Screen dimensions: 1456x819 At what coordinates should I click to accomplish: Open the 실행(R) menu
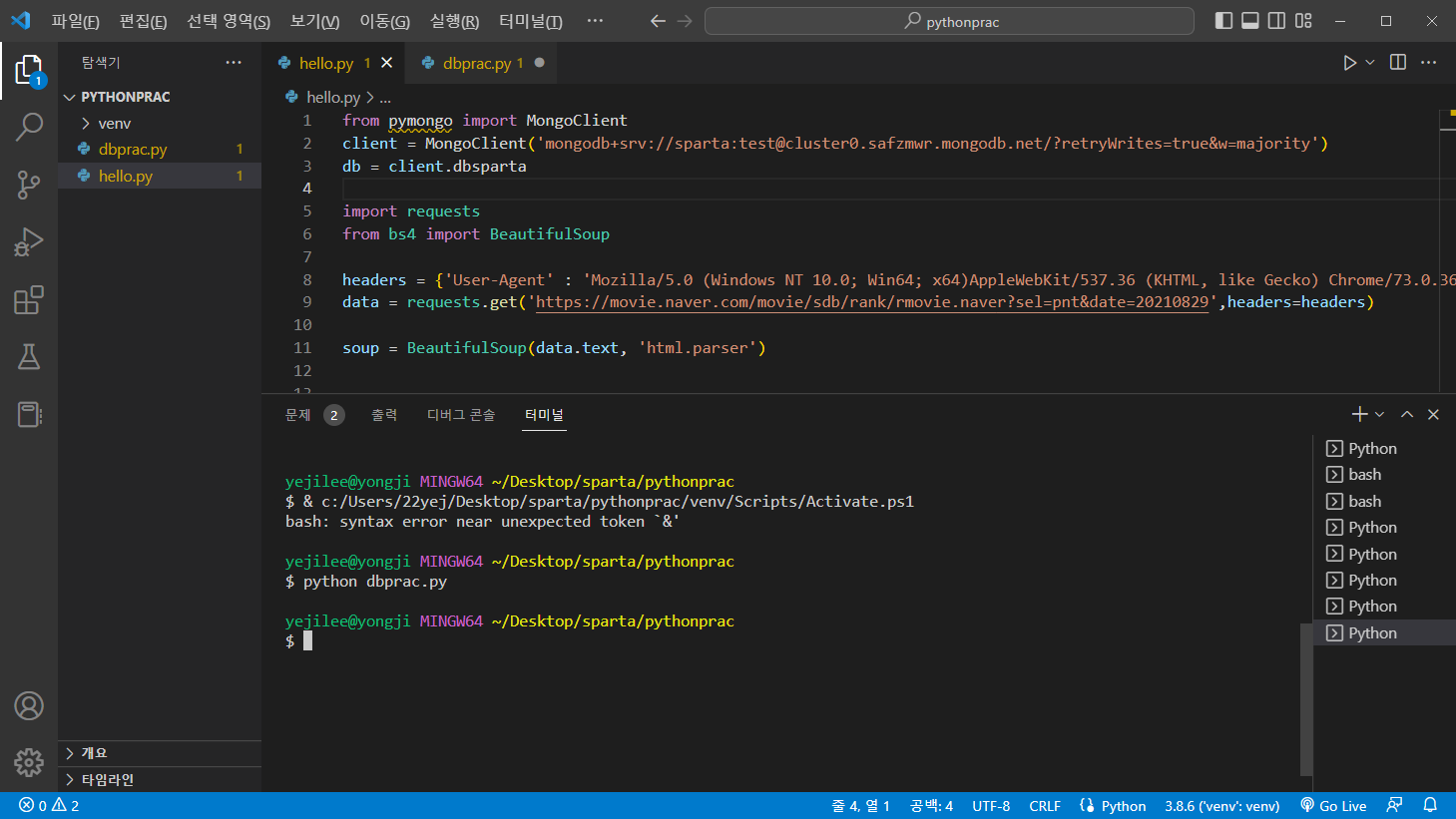454,21
